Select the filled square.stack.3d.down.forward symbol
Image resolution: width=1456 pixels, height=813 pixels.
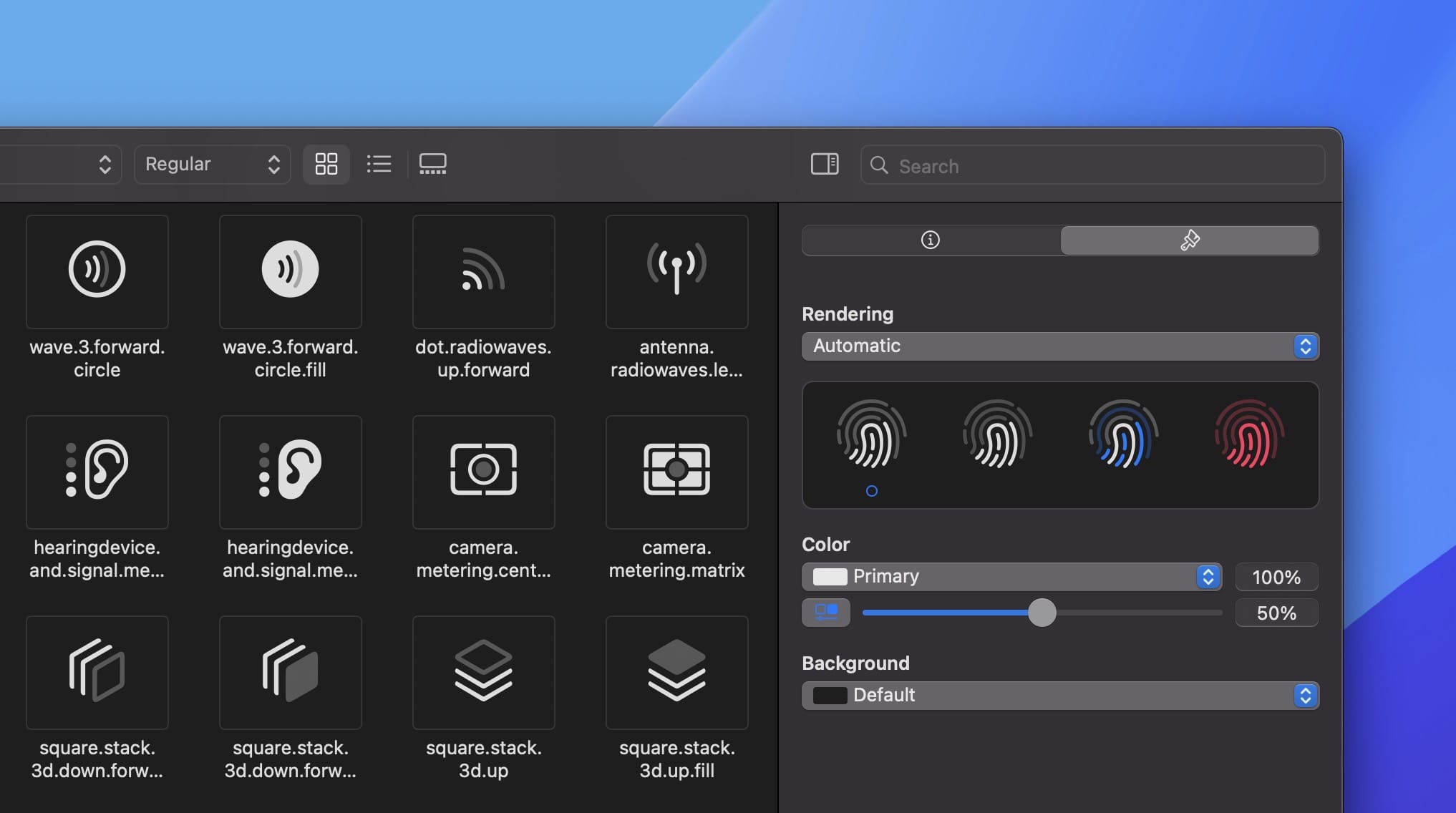[291, 673]
